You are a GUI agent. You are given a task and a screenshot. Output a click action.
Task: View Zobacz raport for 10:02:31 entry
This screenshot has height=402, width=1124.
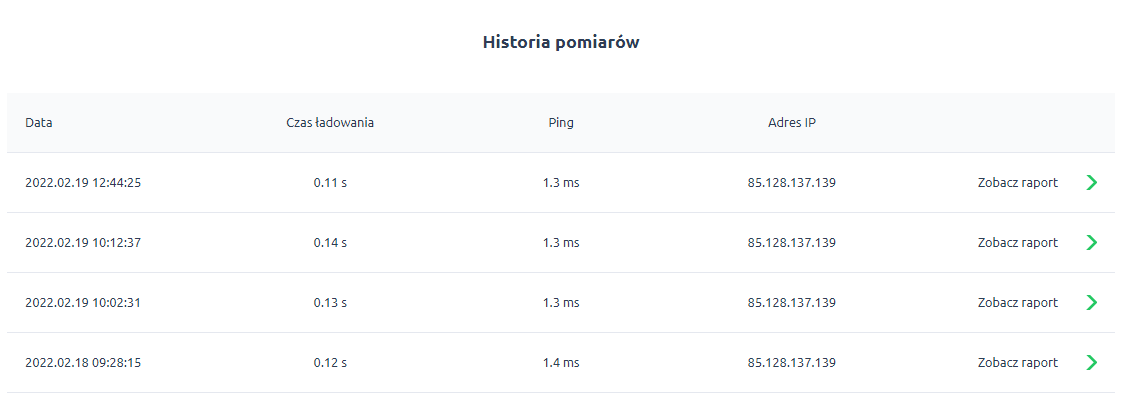(x=1017, y=303)
